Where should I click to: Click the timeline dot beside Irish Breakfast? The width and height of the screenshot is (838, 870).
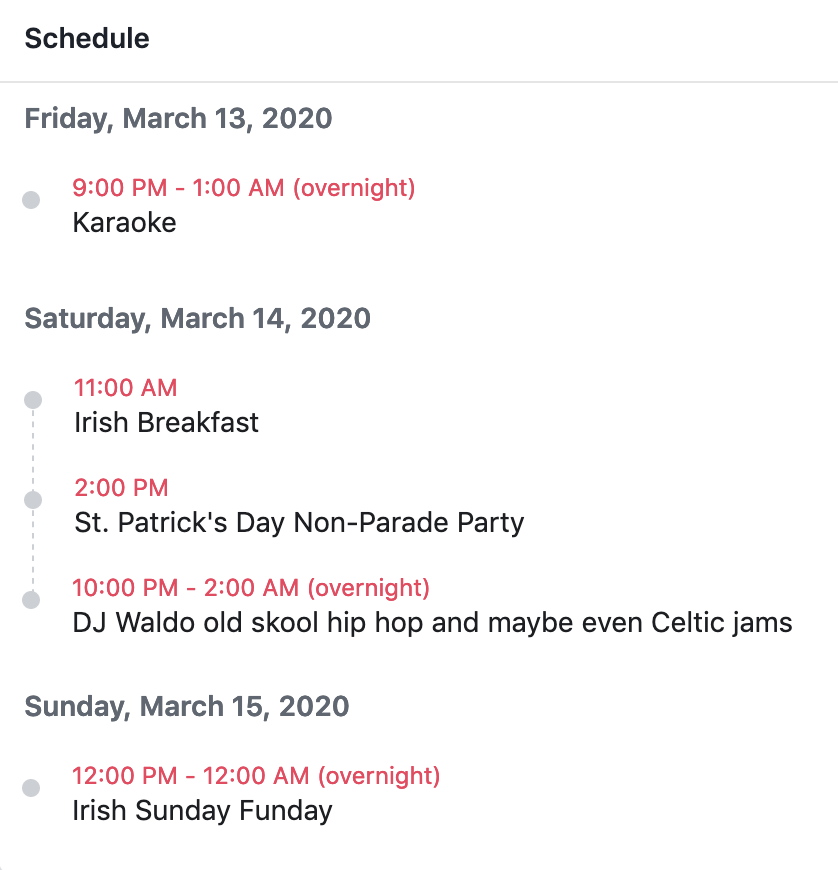[33, 399]
